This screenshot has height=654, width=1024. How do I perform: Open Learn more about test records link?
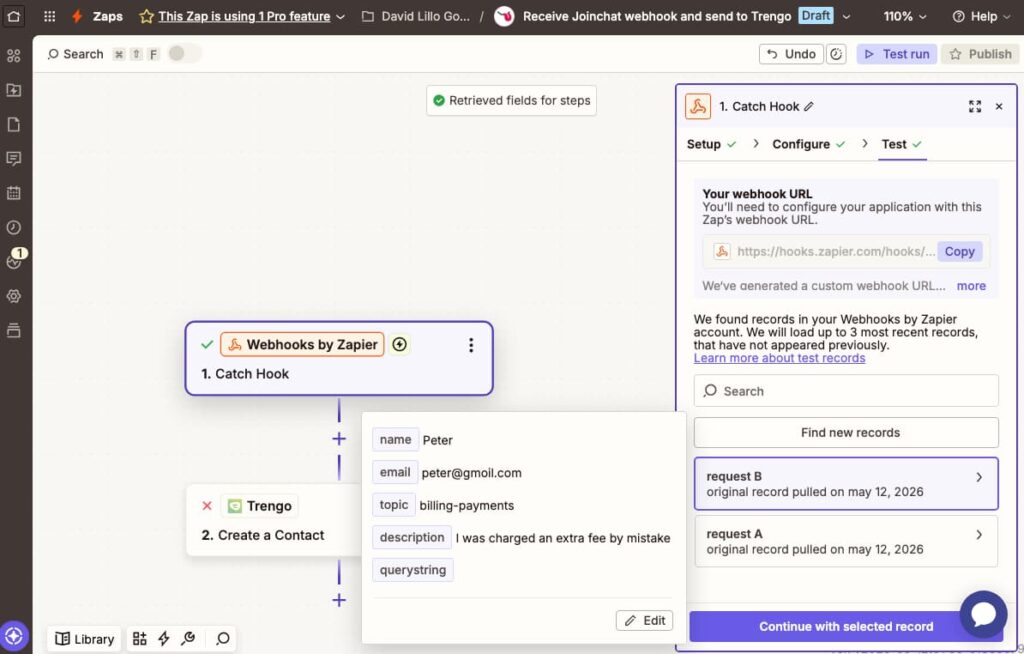tap(779, 358)
